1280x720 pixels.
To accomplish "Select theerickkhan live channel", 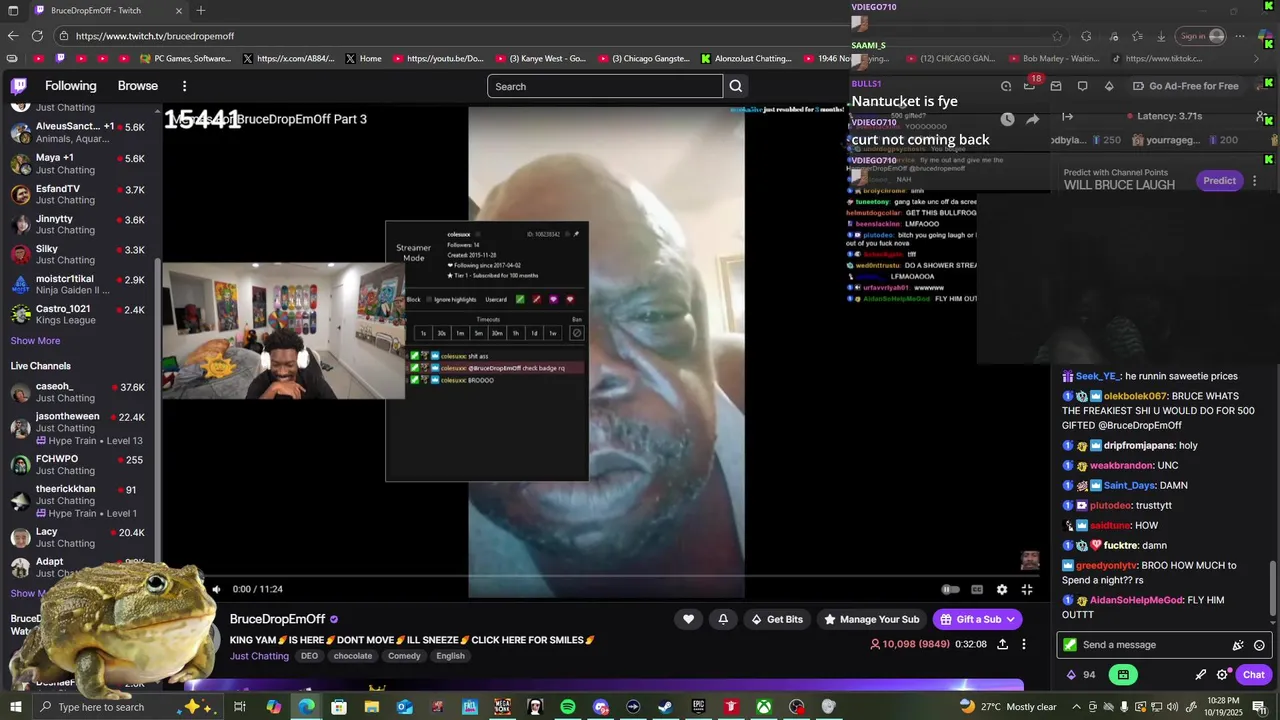I will 78,501.
